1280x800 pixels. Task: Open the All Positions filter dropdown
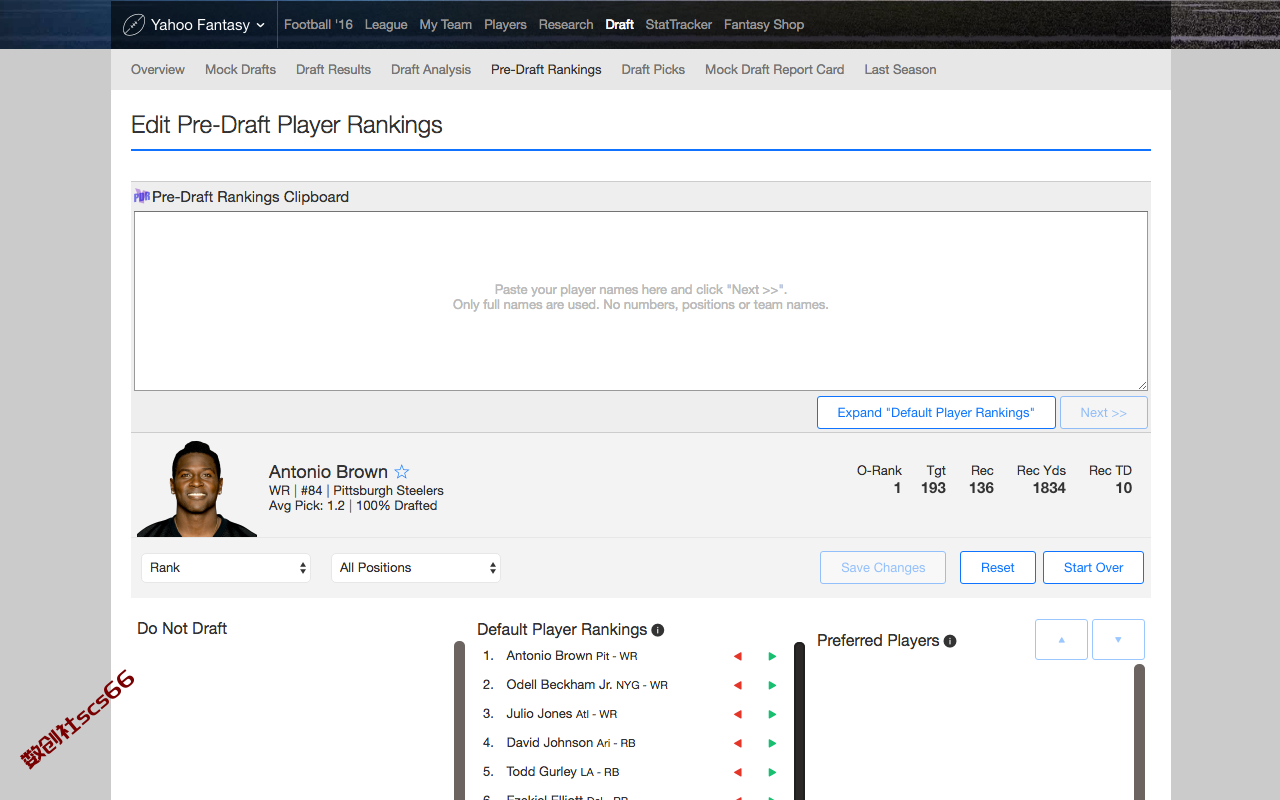[x=416, y=567]
